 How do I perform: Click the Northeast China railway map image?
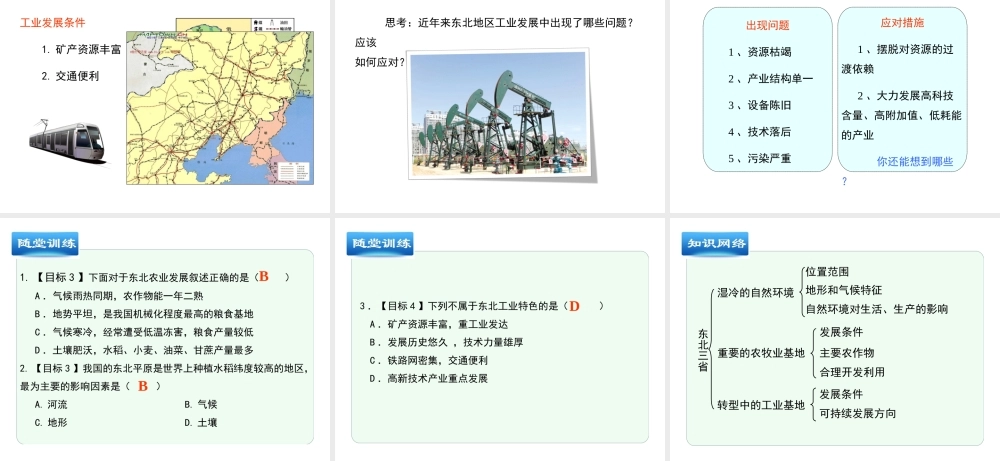pyautogui.click(x=219, y=108)
